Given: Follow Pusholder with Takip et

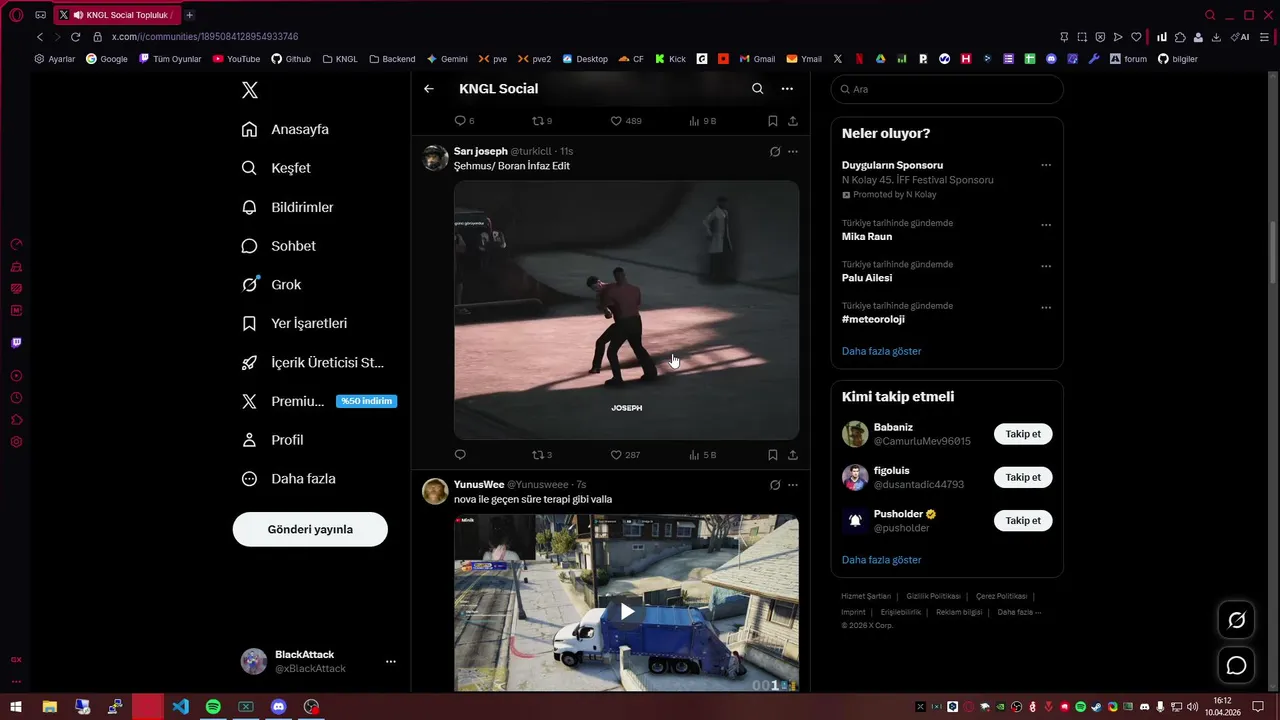Looking at the screenshot, I should point(1023,520).
